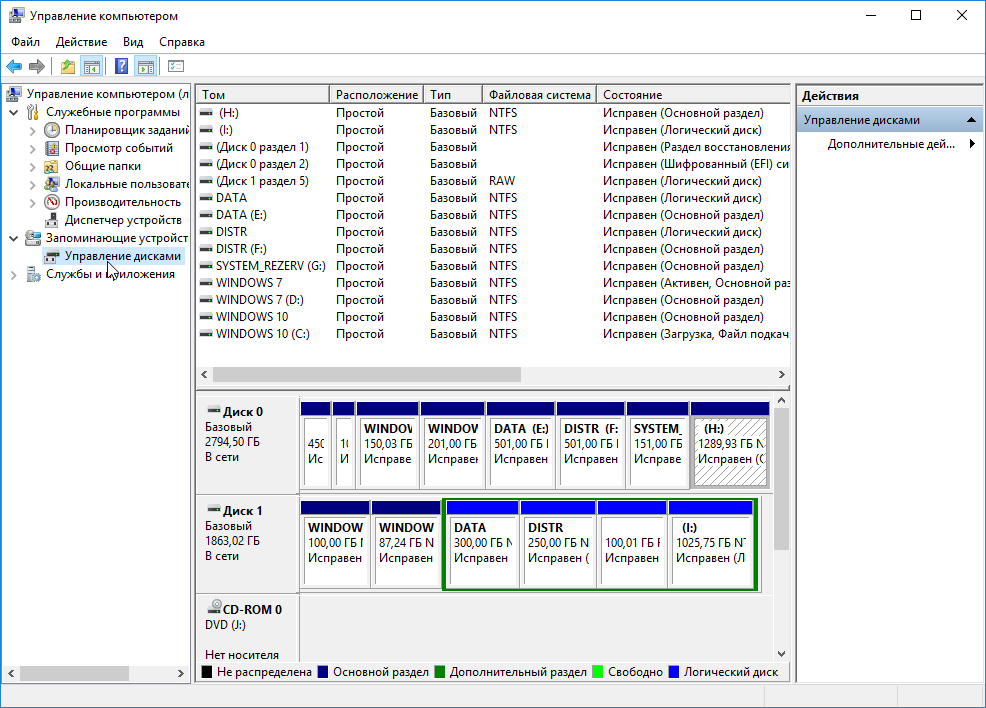
Task: Select the (H:) 1289,93 ГБ partition on Диск 0
Action: tap(730, 445)
